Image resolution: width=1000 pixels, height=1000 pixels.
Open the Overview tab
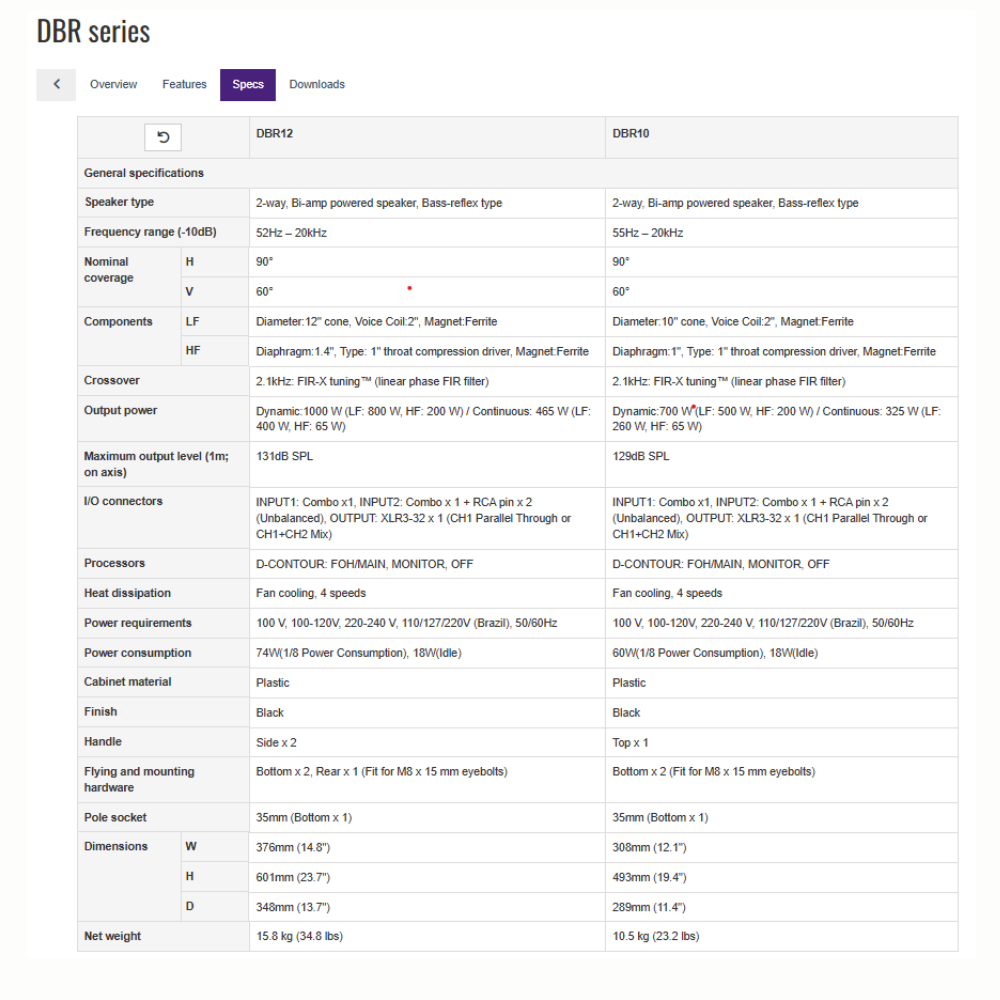pyautogui.click(x=114, y=85)
